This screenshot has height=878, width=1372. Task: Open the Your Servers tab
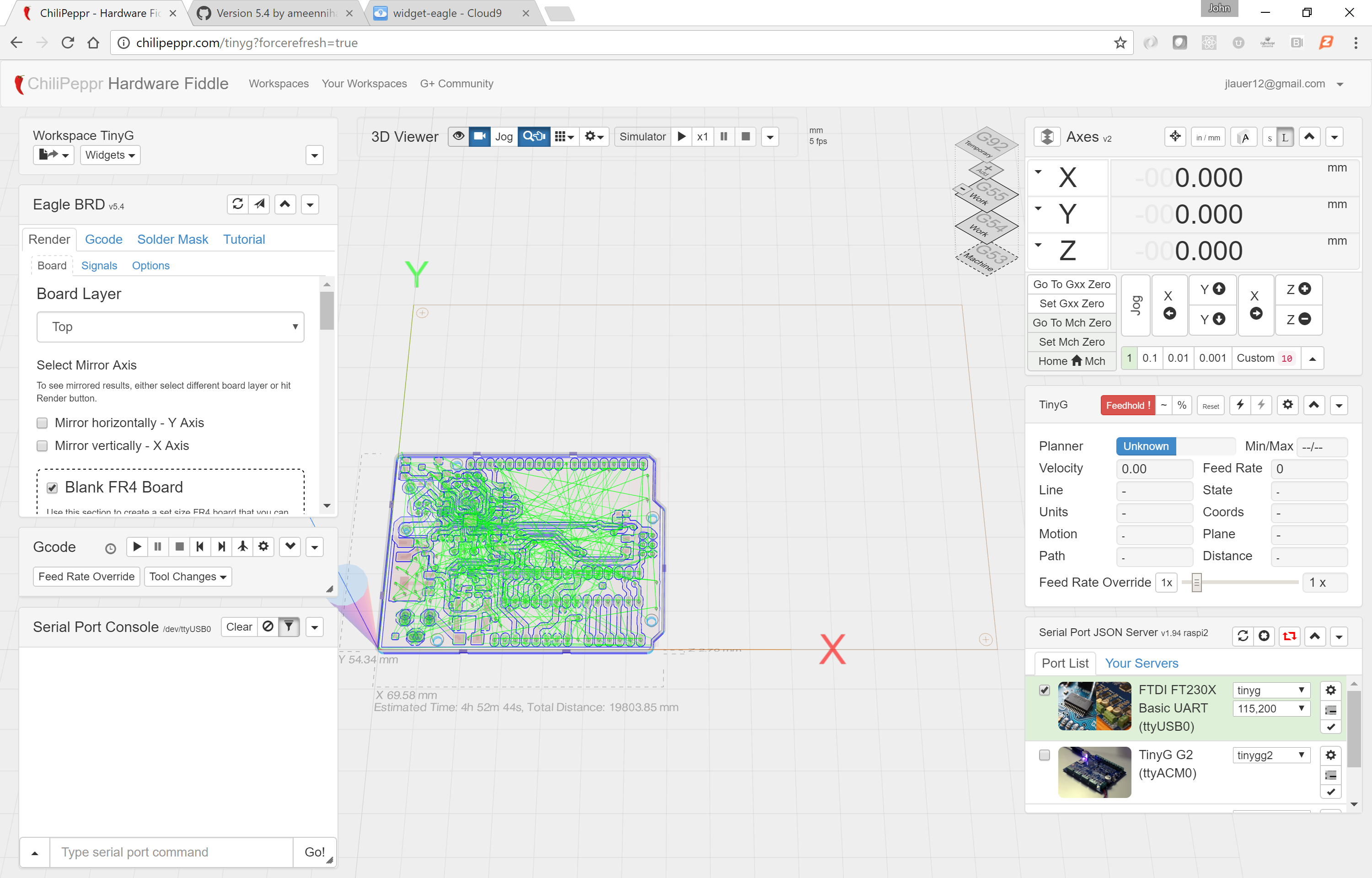(1141, 663)
